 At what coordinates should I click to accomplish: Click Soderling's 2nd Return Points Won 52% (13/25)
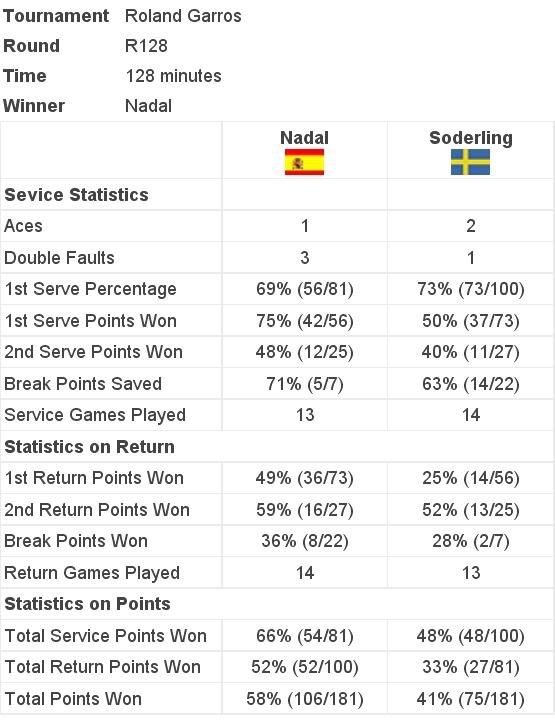pos(471,510)
